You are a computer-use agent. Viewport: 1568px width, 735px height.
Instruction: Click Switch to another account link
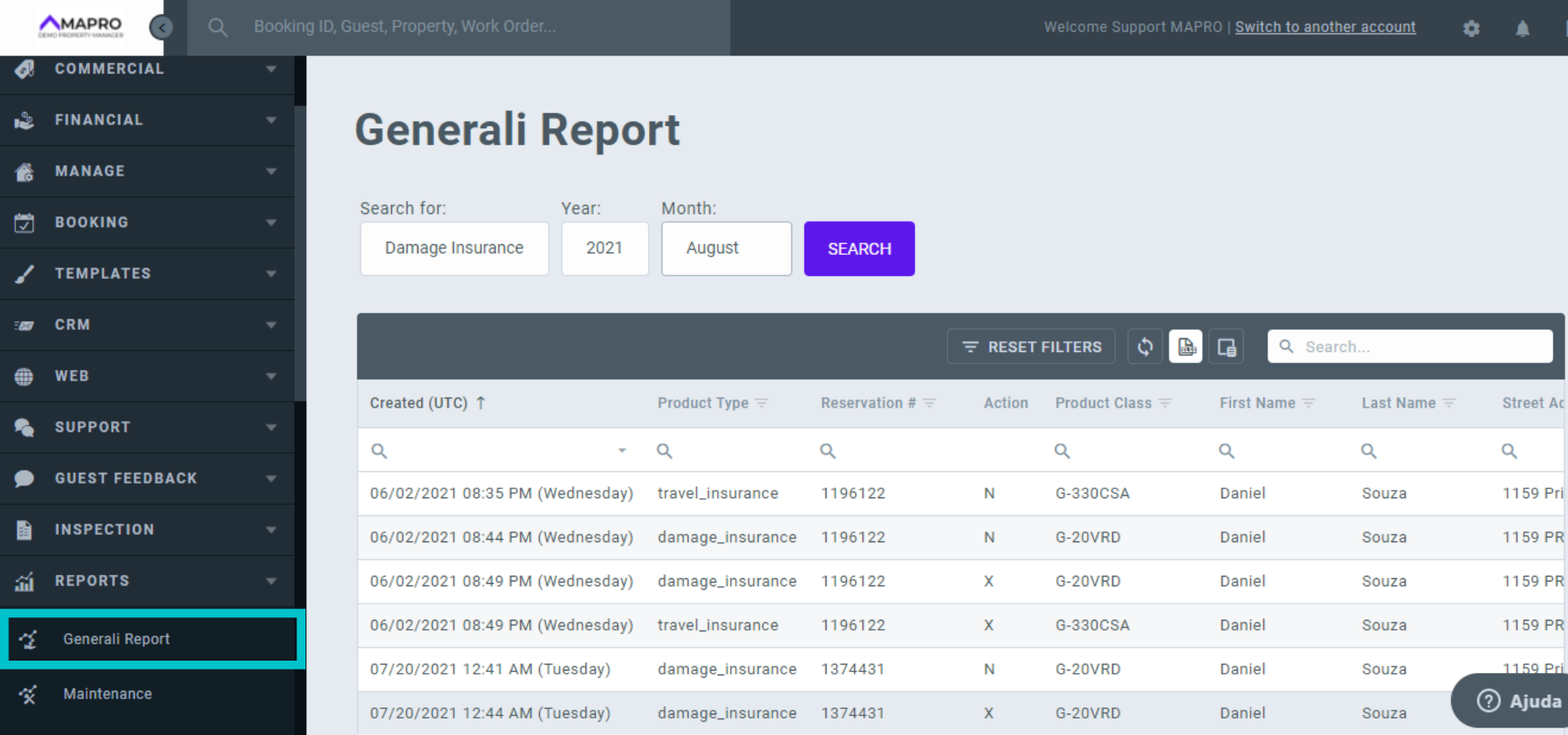pyautogui.click(x=1325, y=27)
